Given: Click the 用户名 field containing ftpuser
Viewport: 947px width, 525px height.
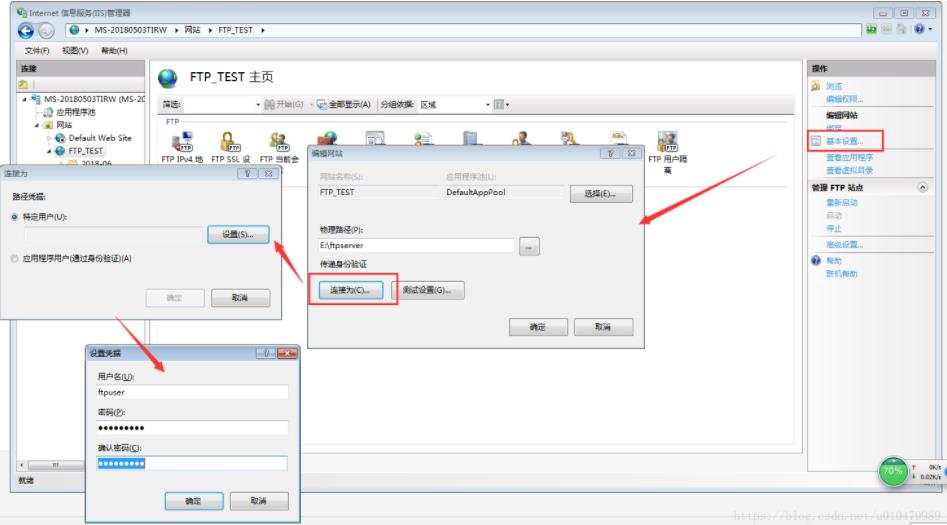Looking at the screenshot, I should click(x=192, y=393).
